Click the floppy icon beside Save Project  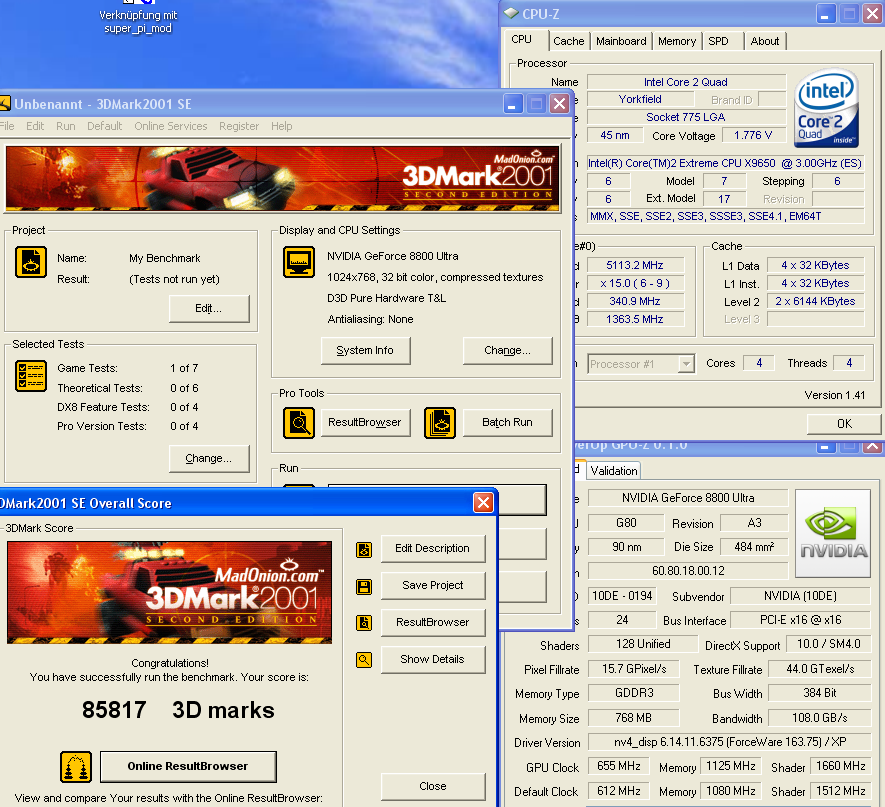[364, 586]
